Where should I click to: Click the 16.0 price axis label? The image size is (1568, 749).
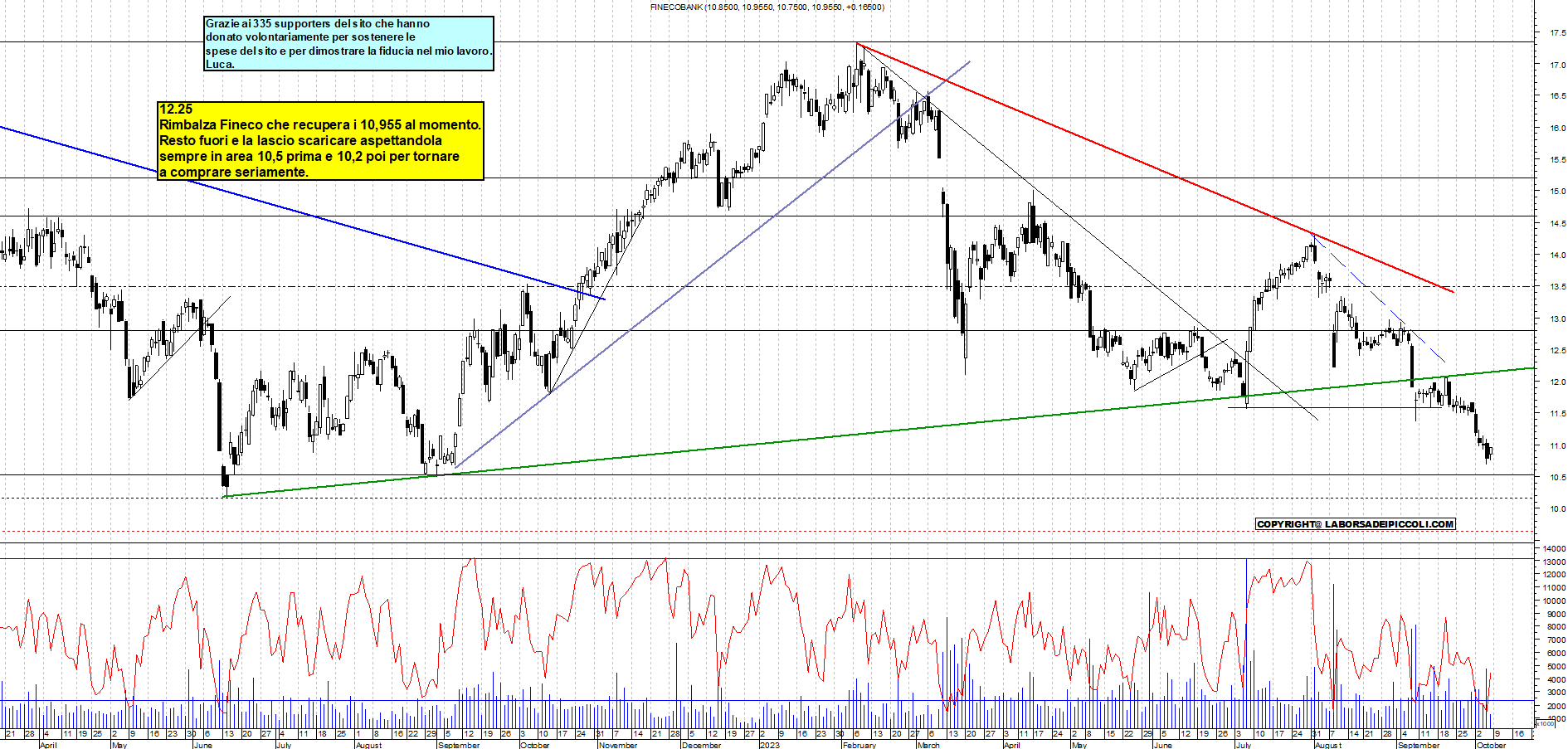tap(1557, 129)
